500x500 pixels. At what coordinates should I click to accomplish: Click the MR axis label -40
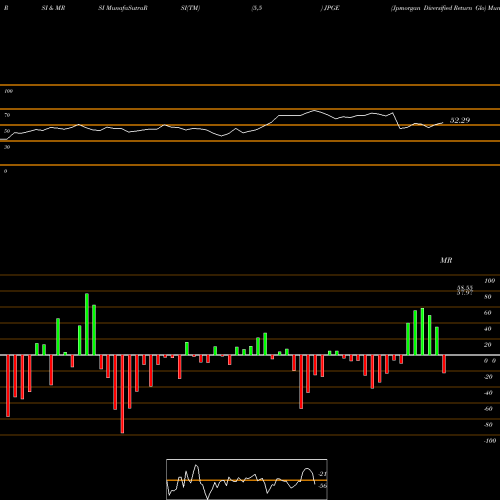488,393
